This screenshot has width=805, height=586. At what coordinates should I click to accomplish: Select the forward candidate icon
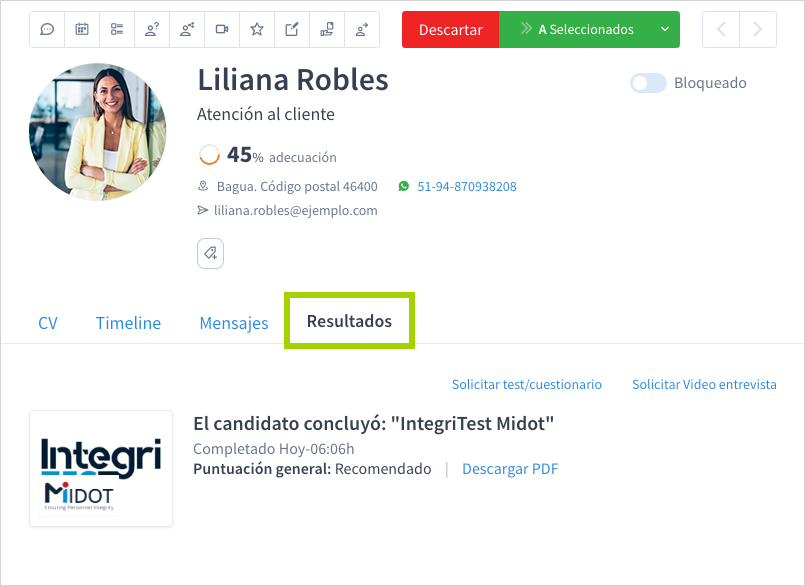point(361,29)
